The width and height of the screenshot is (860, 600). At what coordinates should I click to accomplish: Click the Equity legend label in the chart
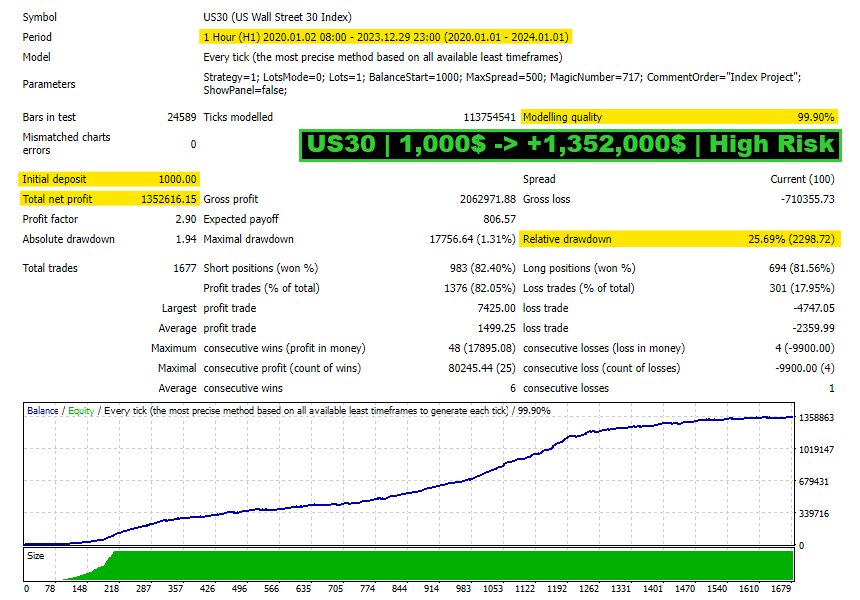point(81,411)
